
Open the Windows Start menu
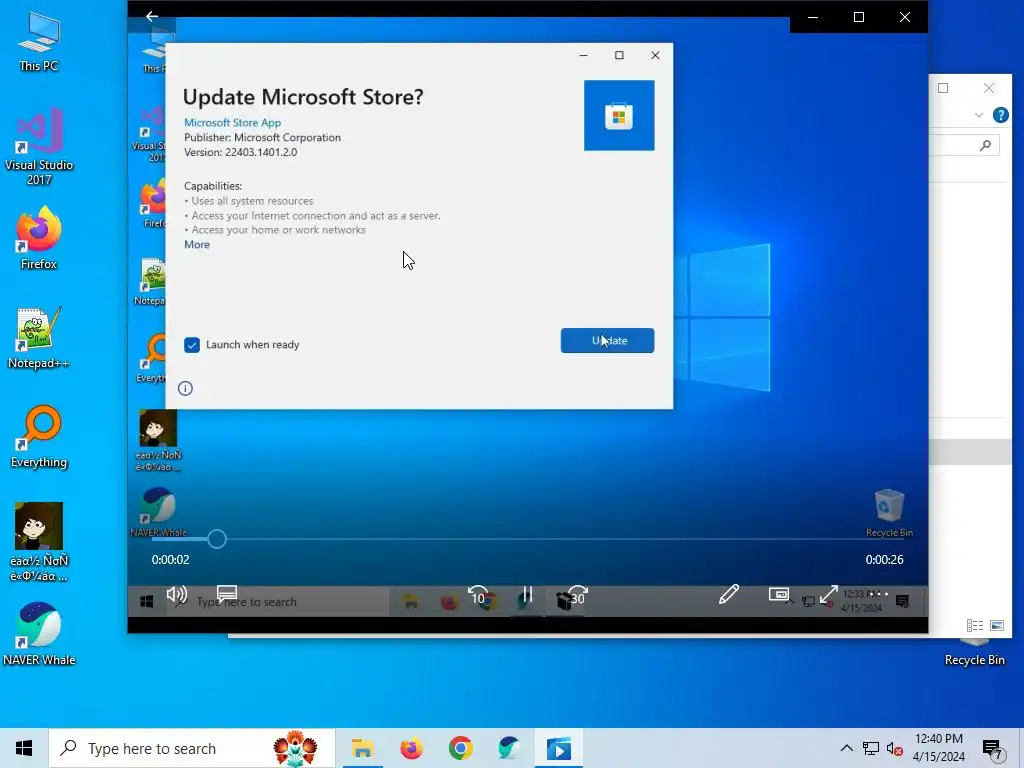24,748
